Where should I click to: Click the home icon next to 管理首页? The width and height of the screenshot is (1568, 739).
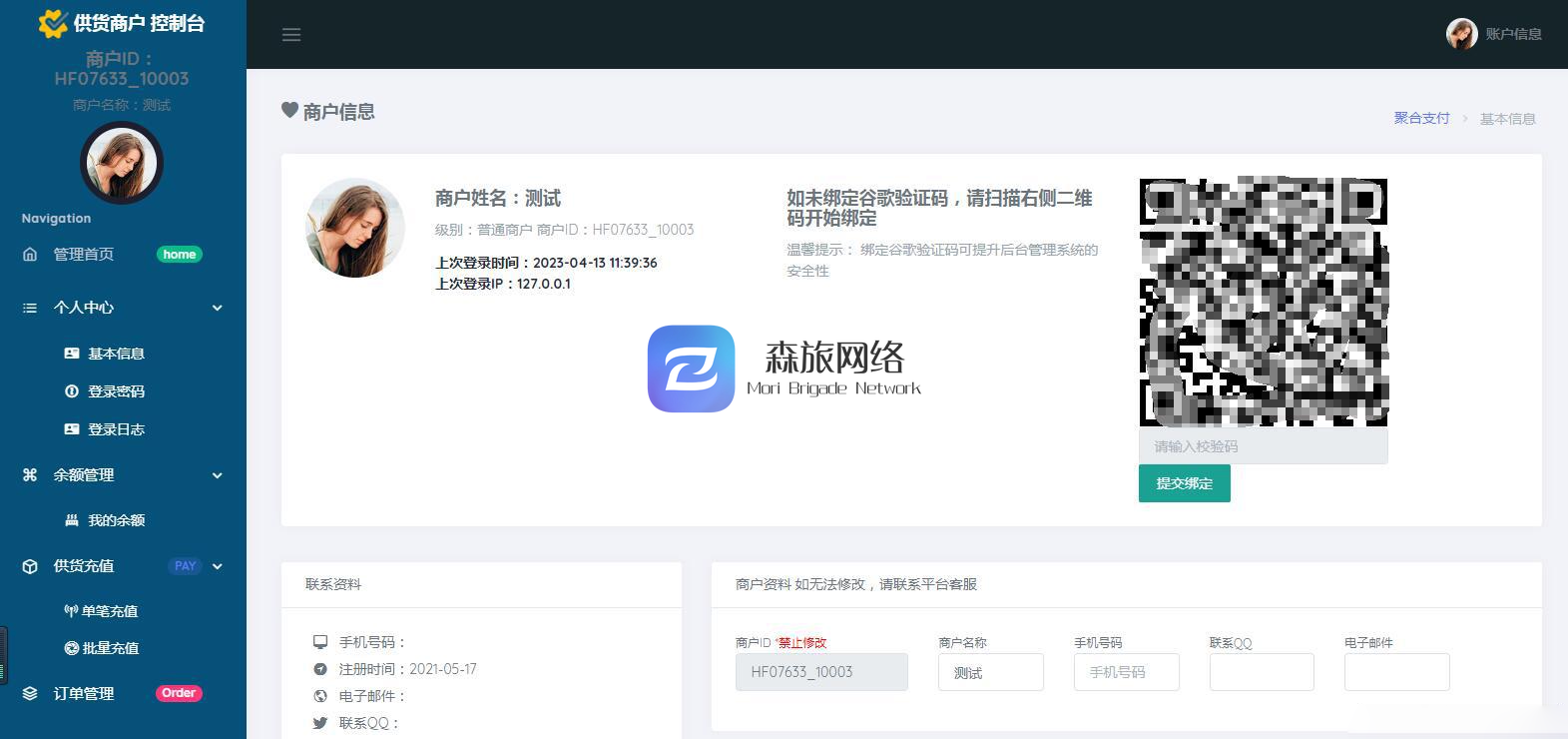coord(30,255)
